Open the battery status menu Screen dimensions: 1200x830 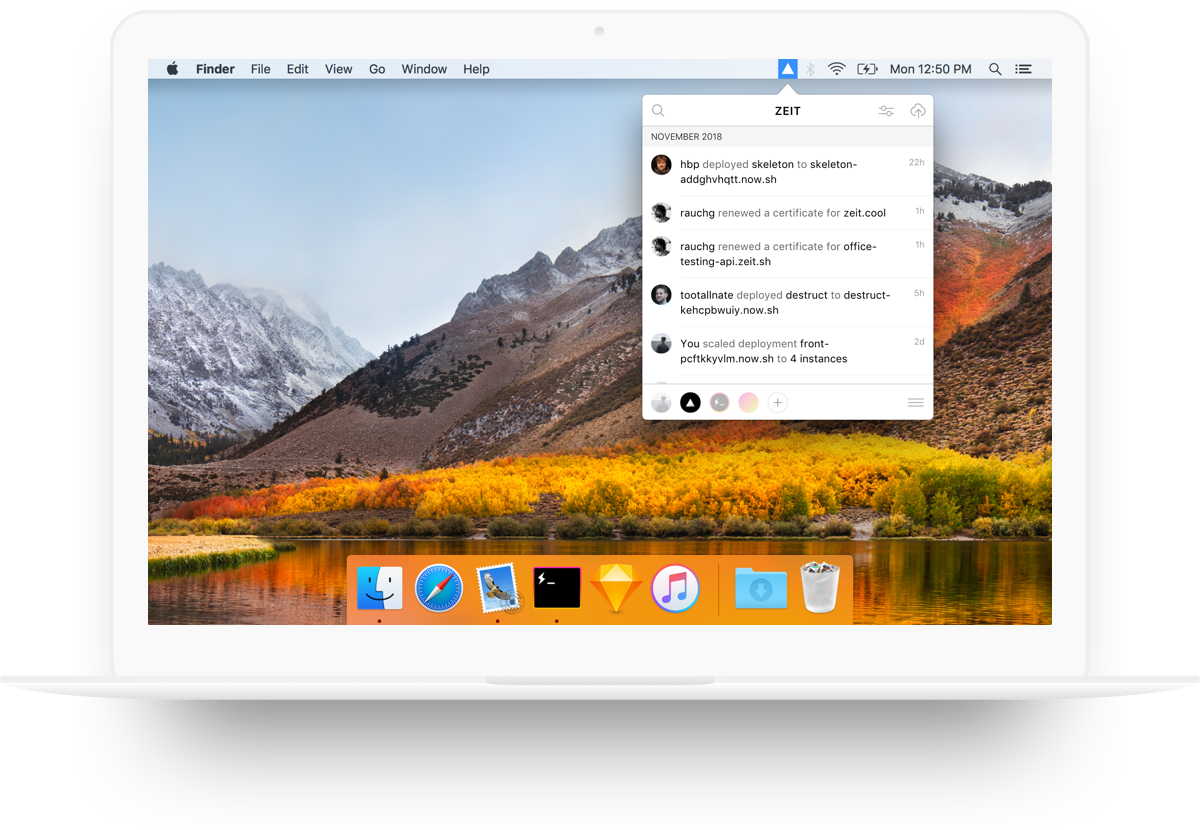[x=867, y=69]
